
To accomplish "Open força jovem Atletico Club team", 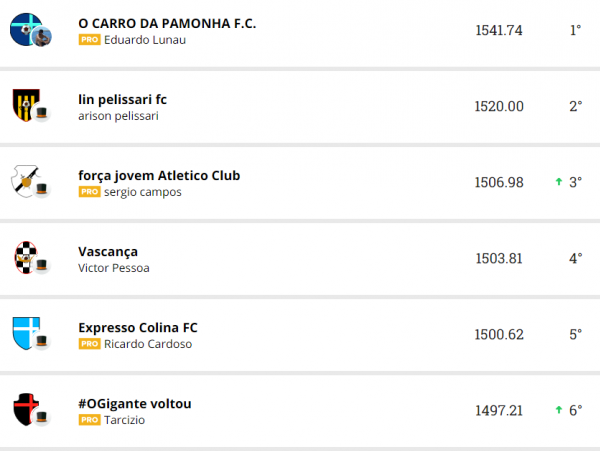I will tap(159, 175).
